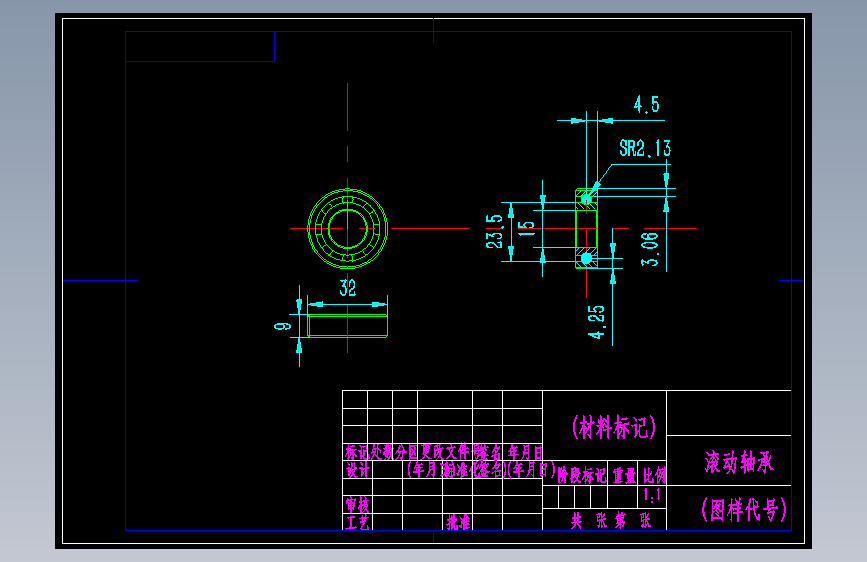Select the 4.5 width dimension text
This screenshot has height=562, width=867.
[x=646, y=105]
